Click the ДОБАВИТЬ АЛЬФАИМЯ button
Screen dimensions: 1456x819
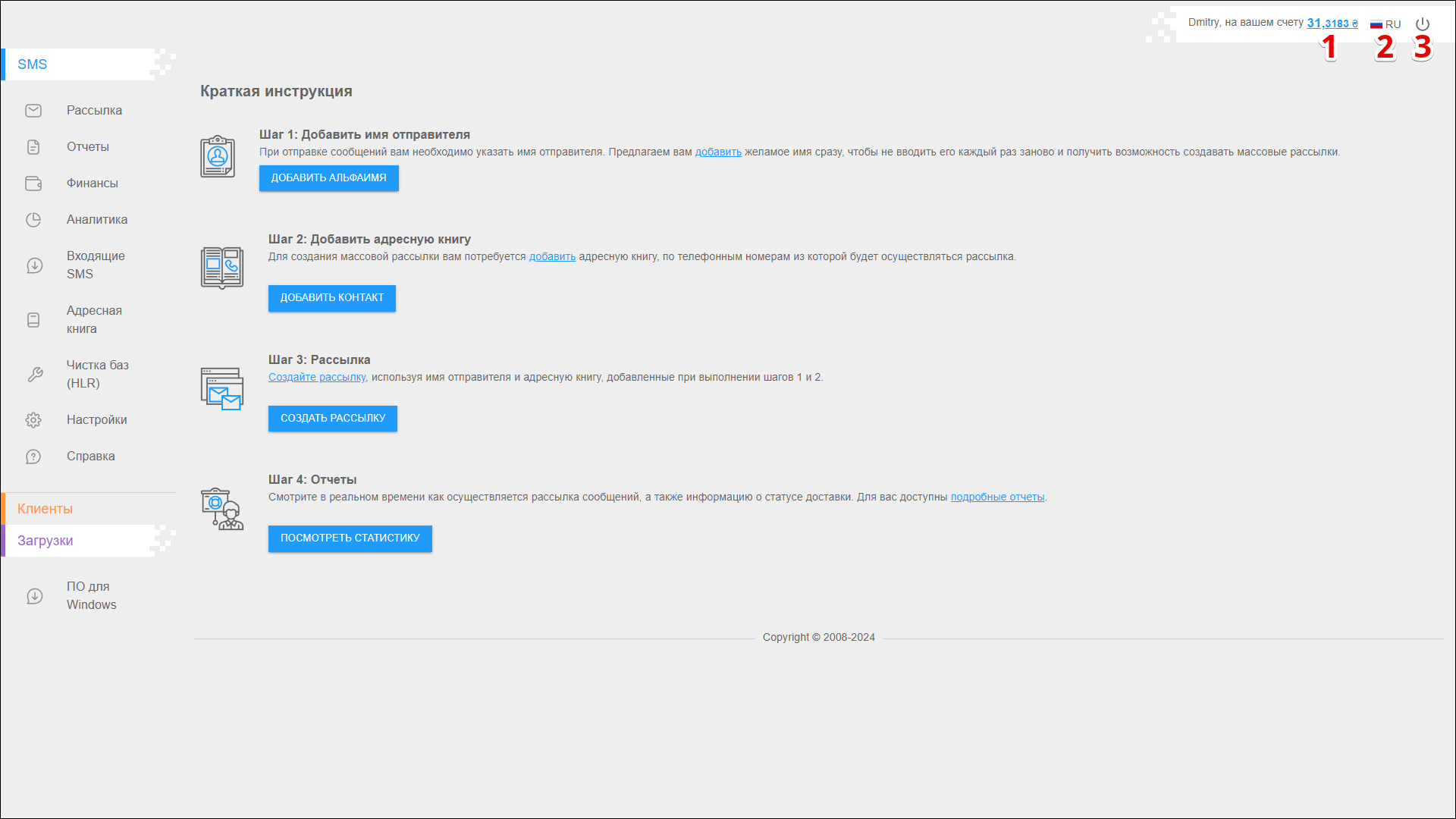[328, 178]
